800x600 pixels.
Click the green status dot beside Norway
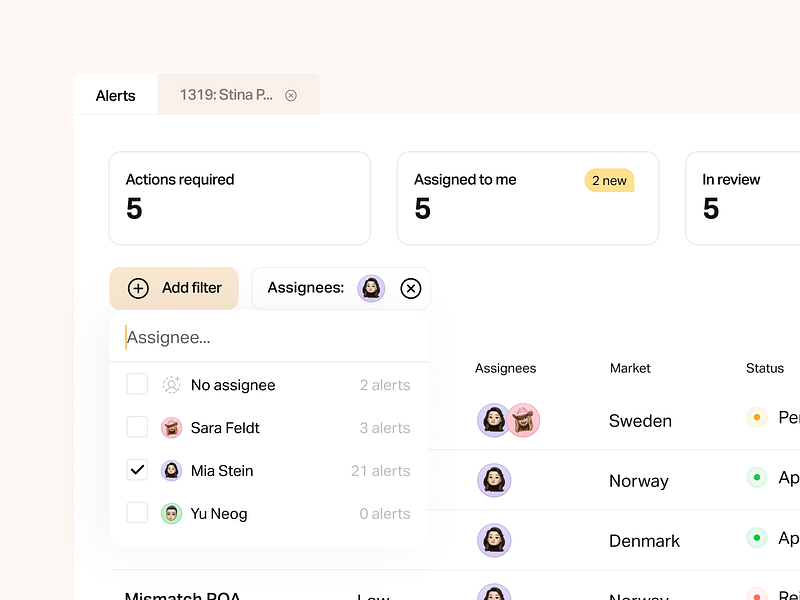pyautogui.click(x=757, y=477)
